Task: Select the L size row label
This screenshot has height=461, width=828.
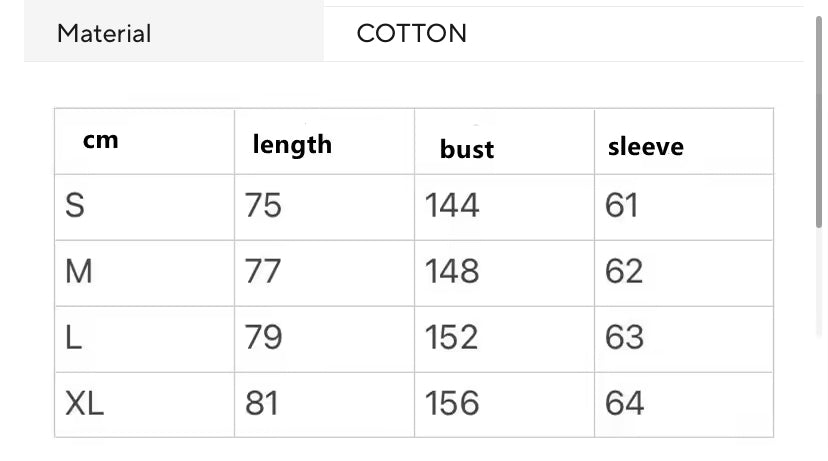Action: pos(73,337)
